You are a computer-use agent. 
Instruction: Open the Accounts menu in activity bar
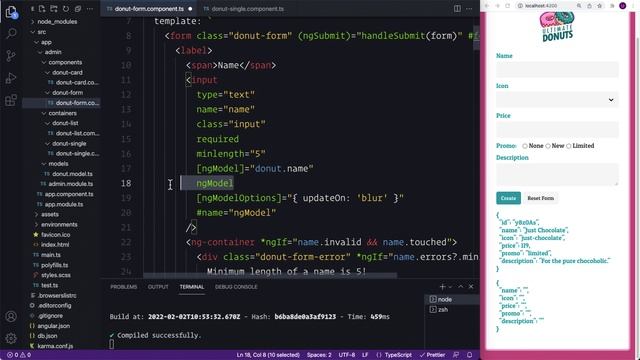[x=11, y=316]
